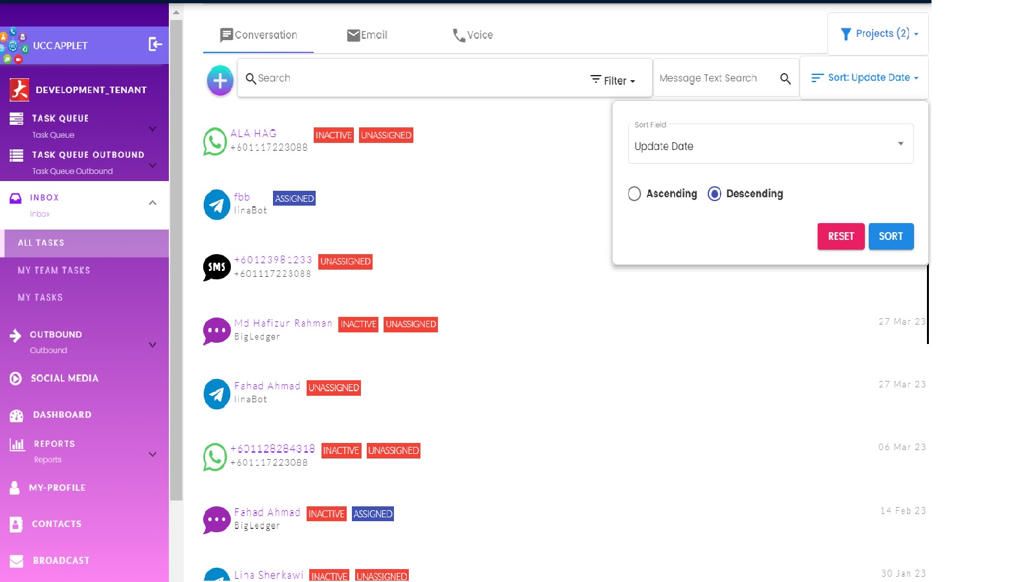Click the magnifier icon in Message Text Search
The image size is (1024, 582).
tap(785, 79)
